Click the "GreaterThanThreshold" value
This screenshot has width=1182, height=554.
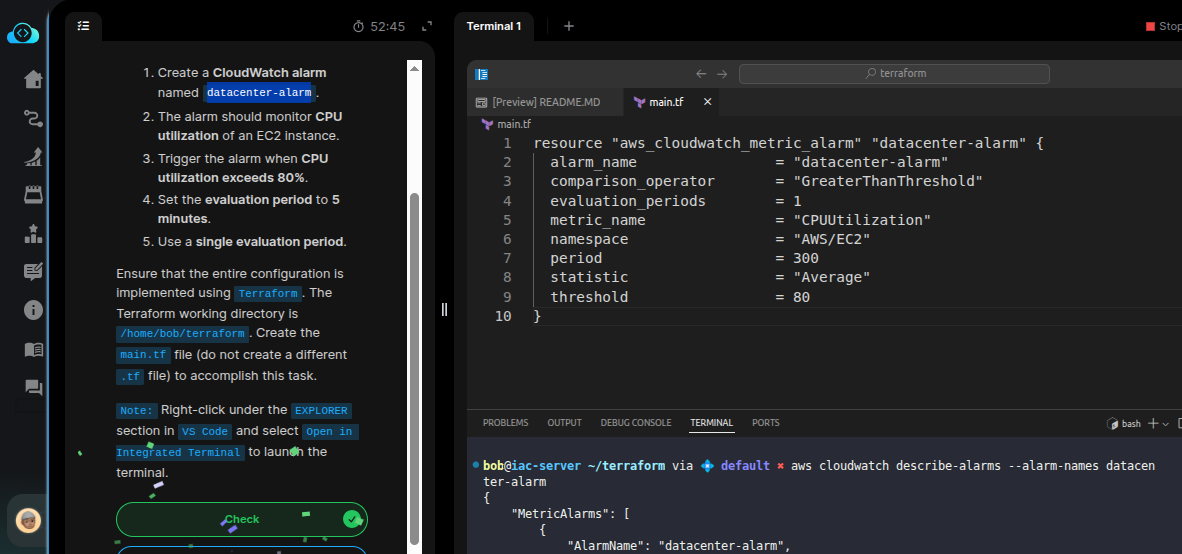click(888, 182)
